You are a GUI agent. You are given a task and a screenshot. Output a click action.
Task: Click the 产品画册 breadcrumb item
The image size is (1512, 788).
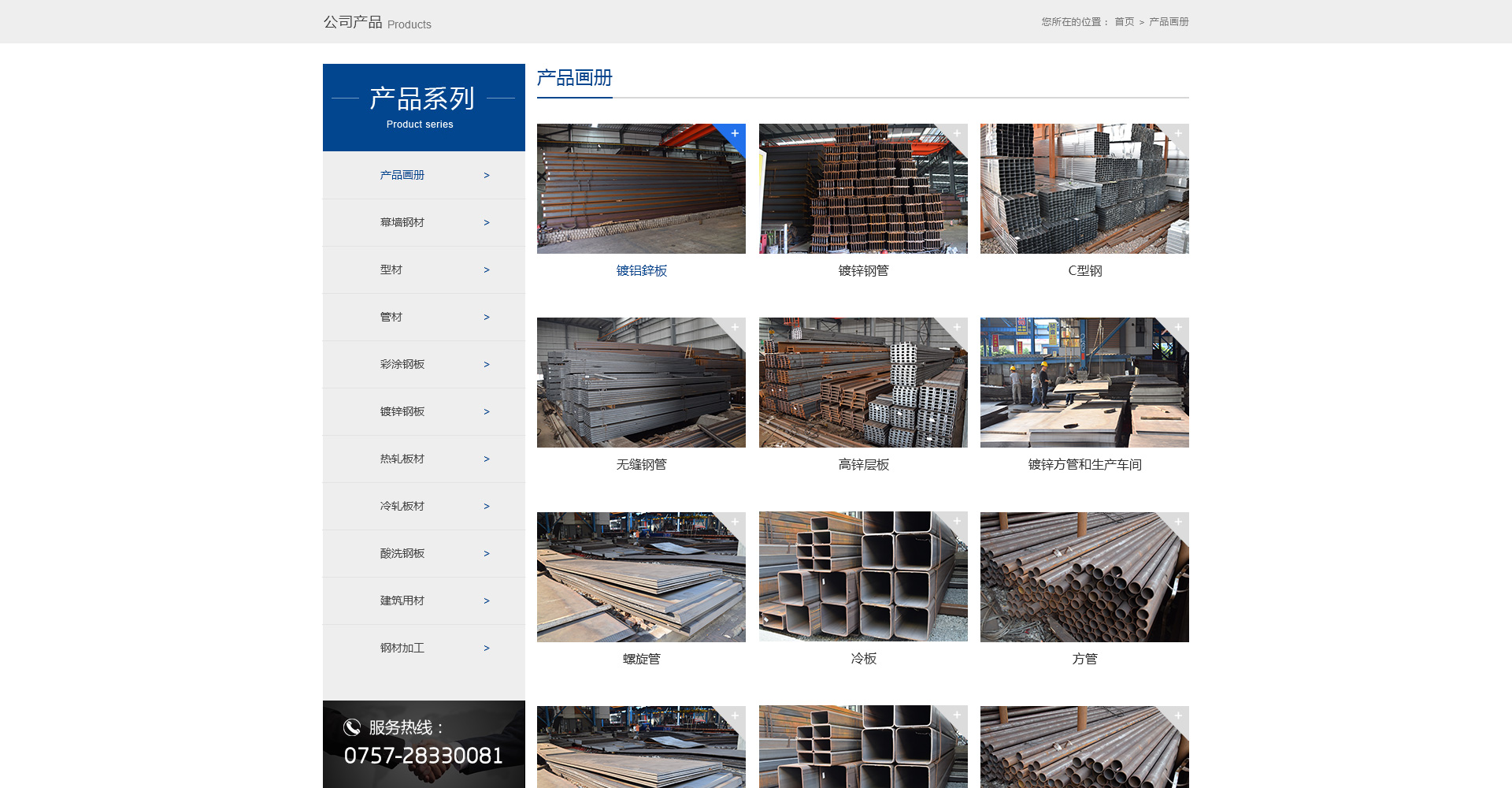[1169, 22]
